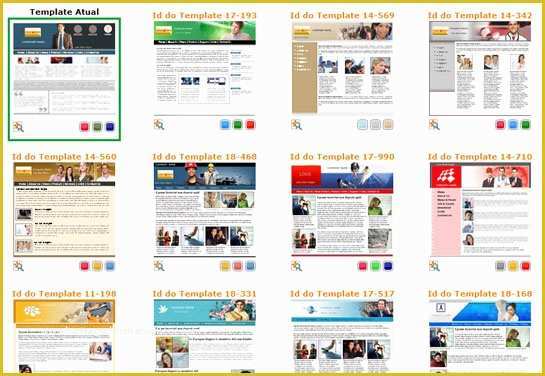Pick the green swatch of Template 17-998
Viewport: 545px width, 376px height.
coord(375,266)
